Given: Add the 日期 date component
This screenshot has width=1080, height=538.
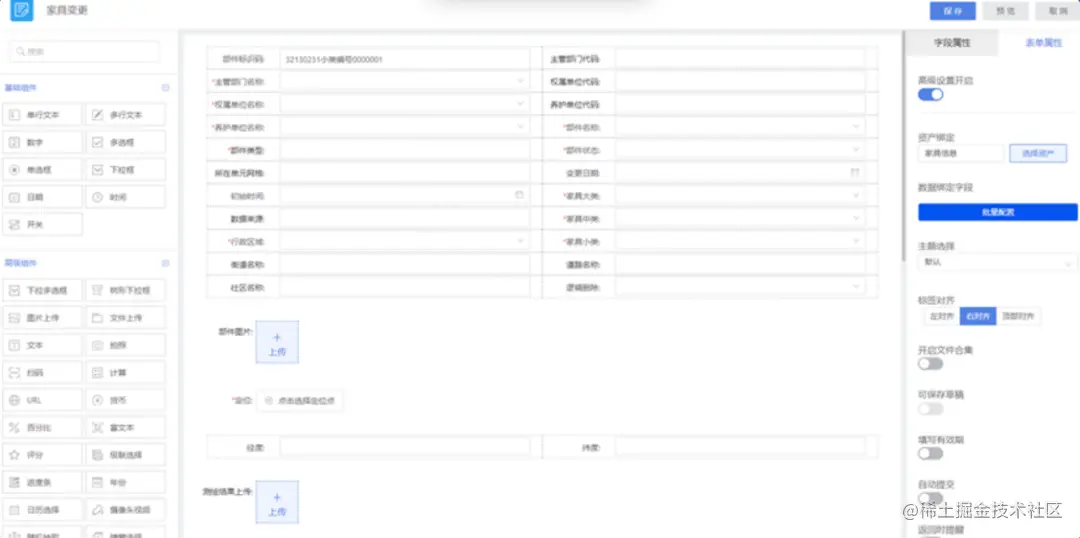Looking at the screenshot, I should pos(42,197).
